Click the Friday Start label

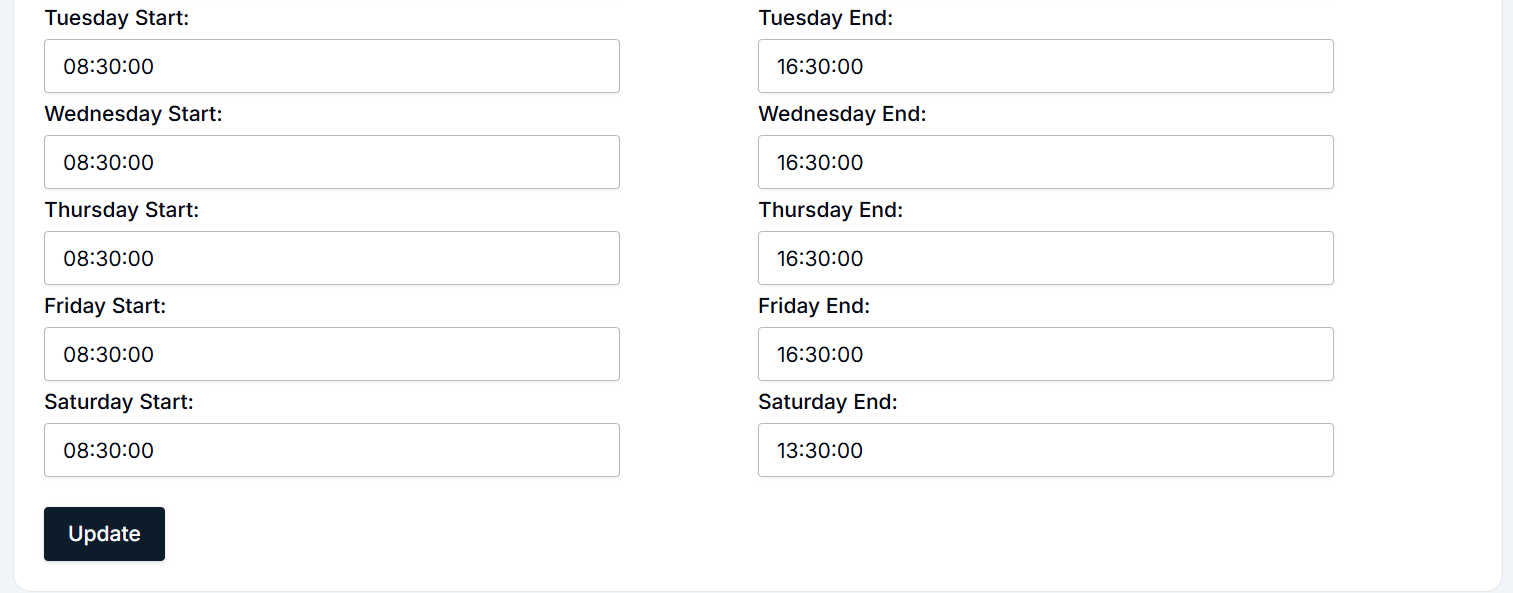[105, 306]
